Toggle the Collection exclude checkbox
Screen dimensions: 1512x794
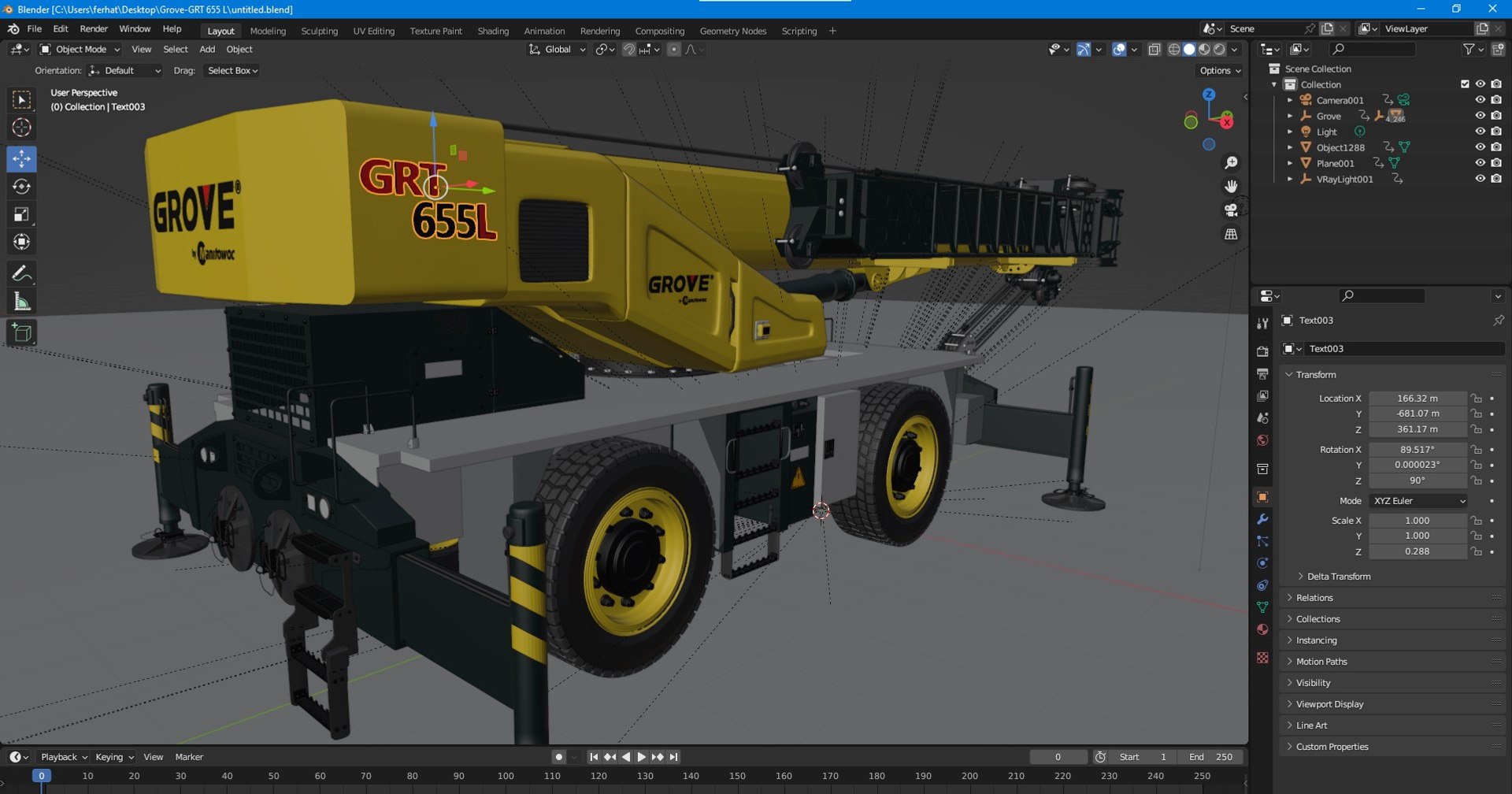pos(1465,84)
